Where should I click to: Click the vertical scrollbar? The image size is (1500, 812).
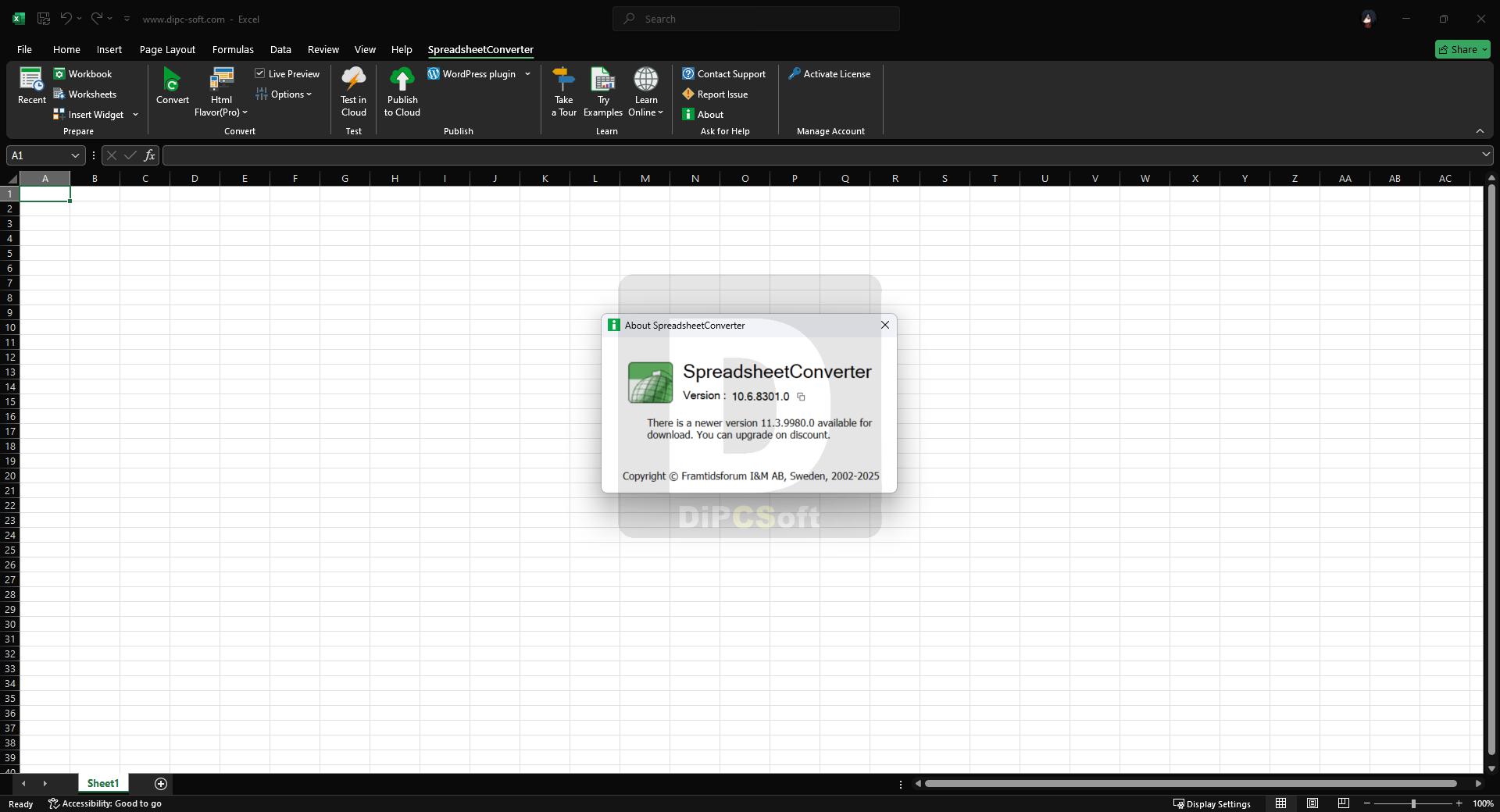pyautogui.click(x=1491, y=468)
